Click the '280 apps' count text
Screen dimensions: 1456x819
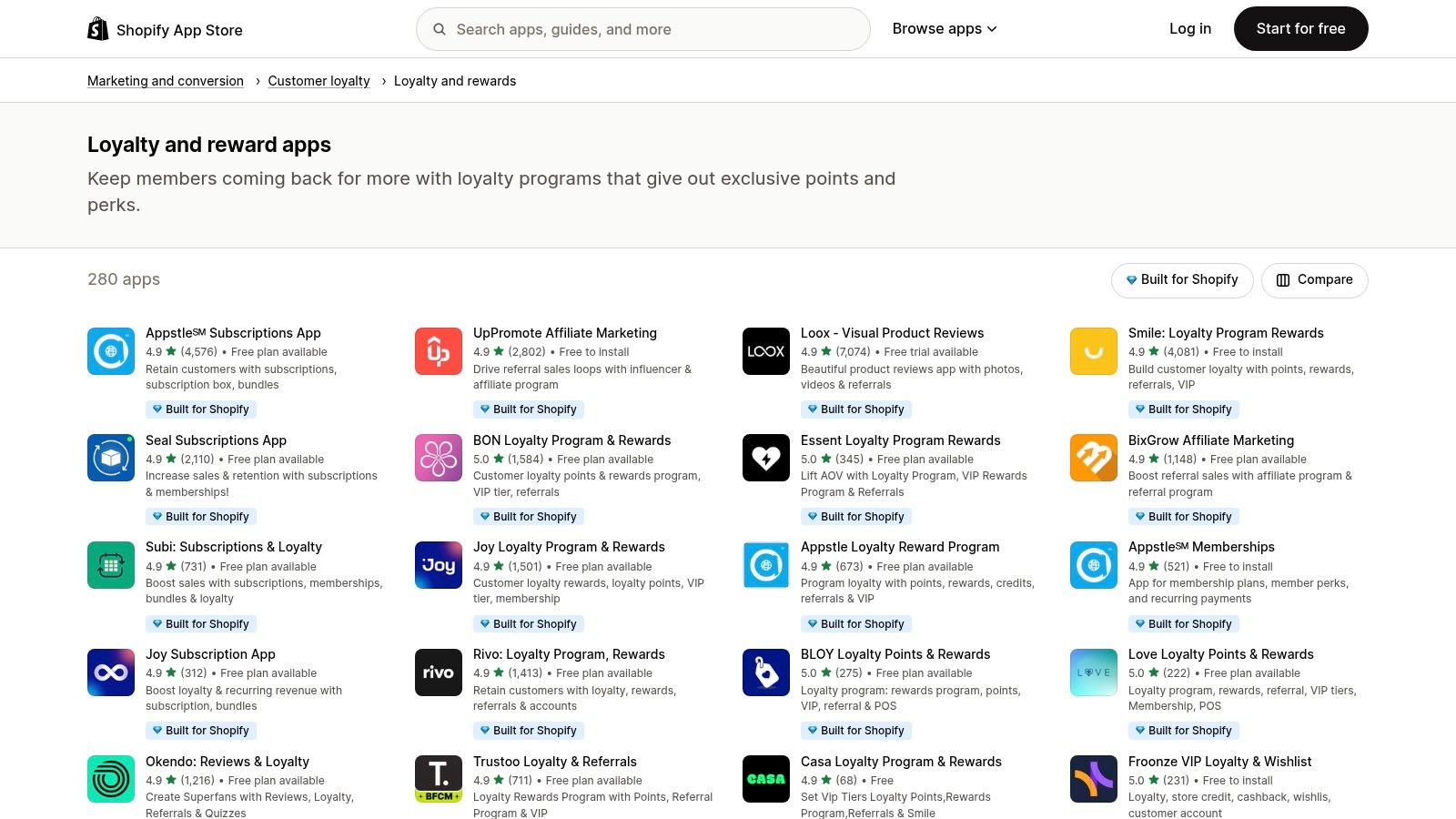click(x=124, y=279)
